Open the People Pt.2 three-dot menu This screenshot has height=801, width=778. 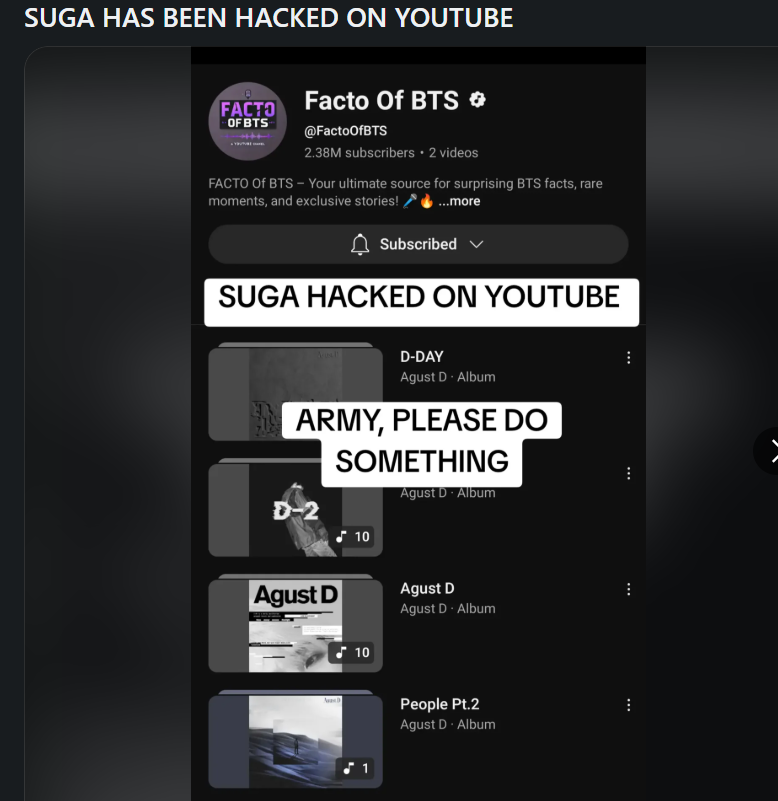coord(628,705)
